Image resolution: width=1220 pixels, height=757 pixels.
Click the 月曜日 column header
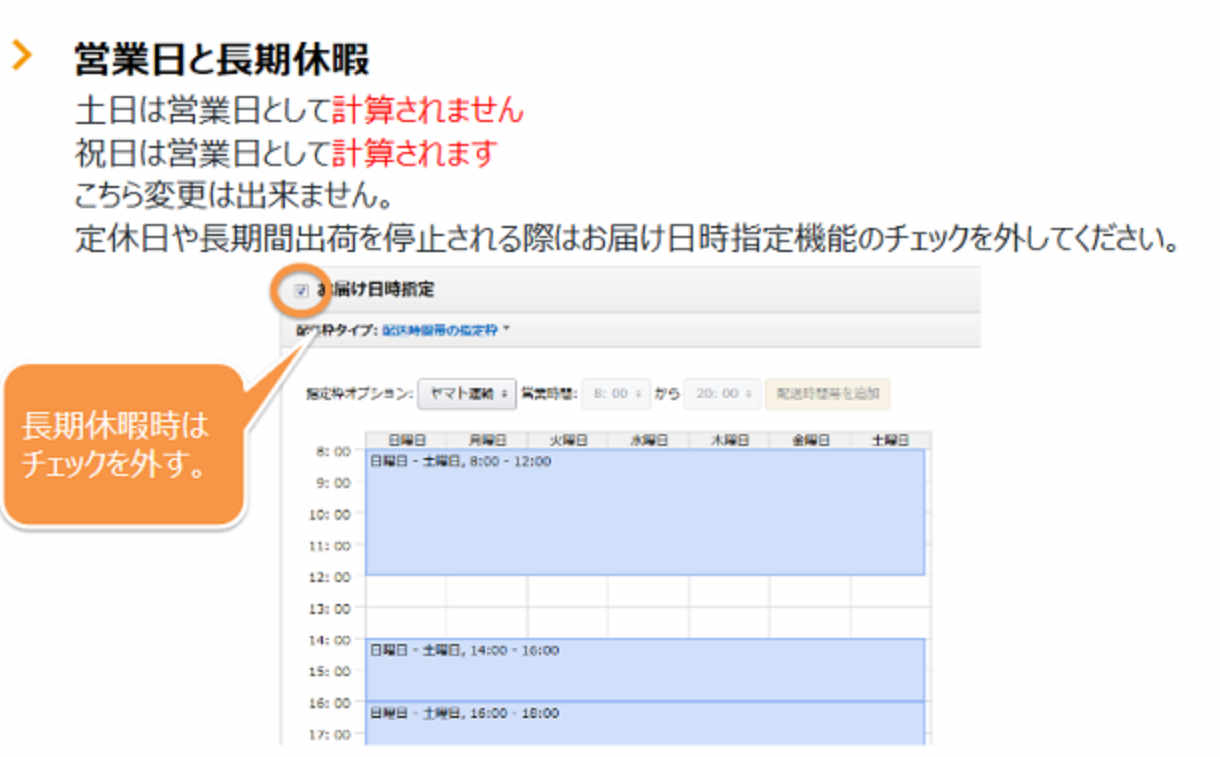(486, 440)
